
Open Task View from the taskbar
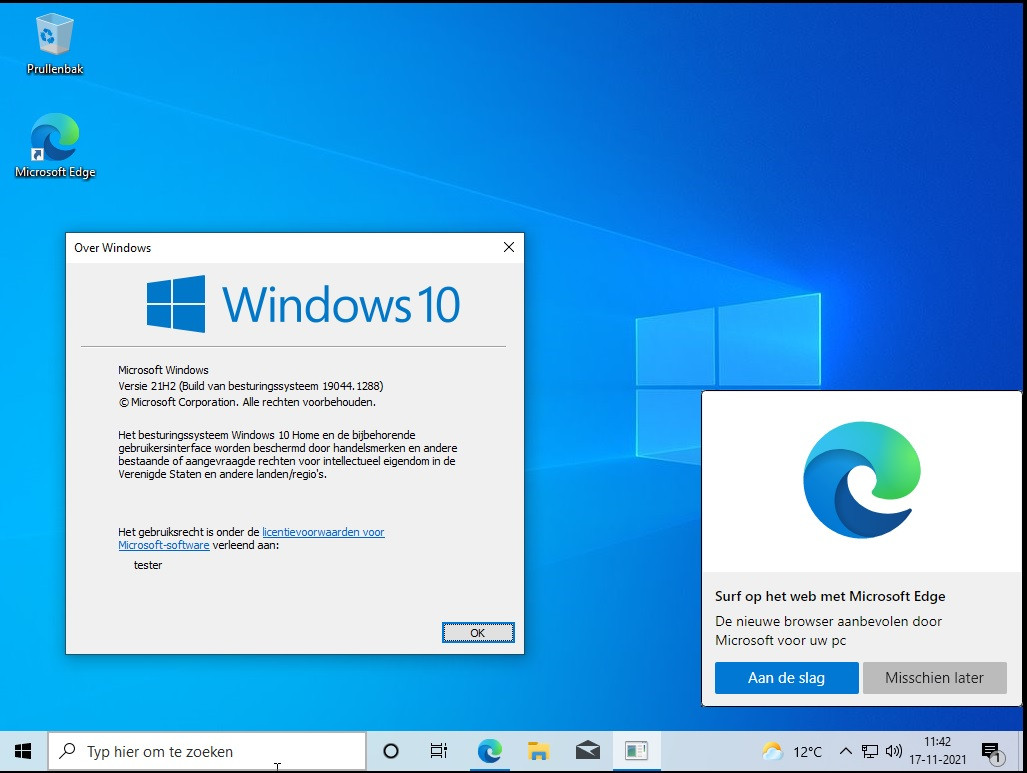[x=439, y=751]
